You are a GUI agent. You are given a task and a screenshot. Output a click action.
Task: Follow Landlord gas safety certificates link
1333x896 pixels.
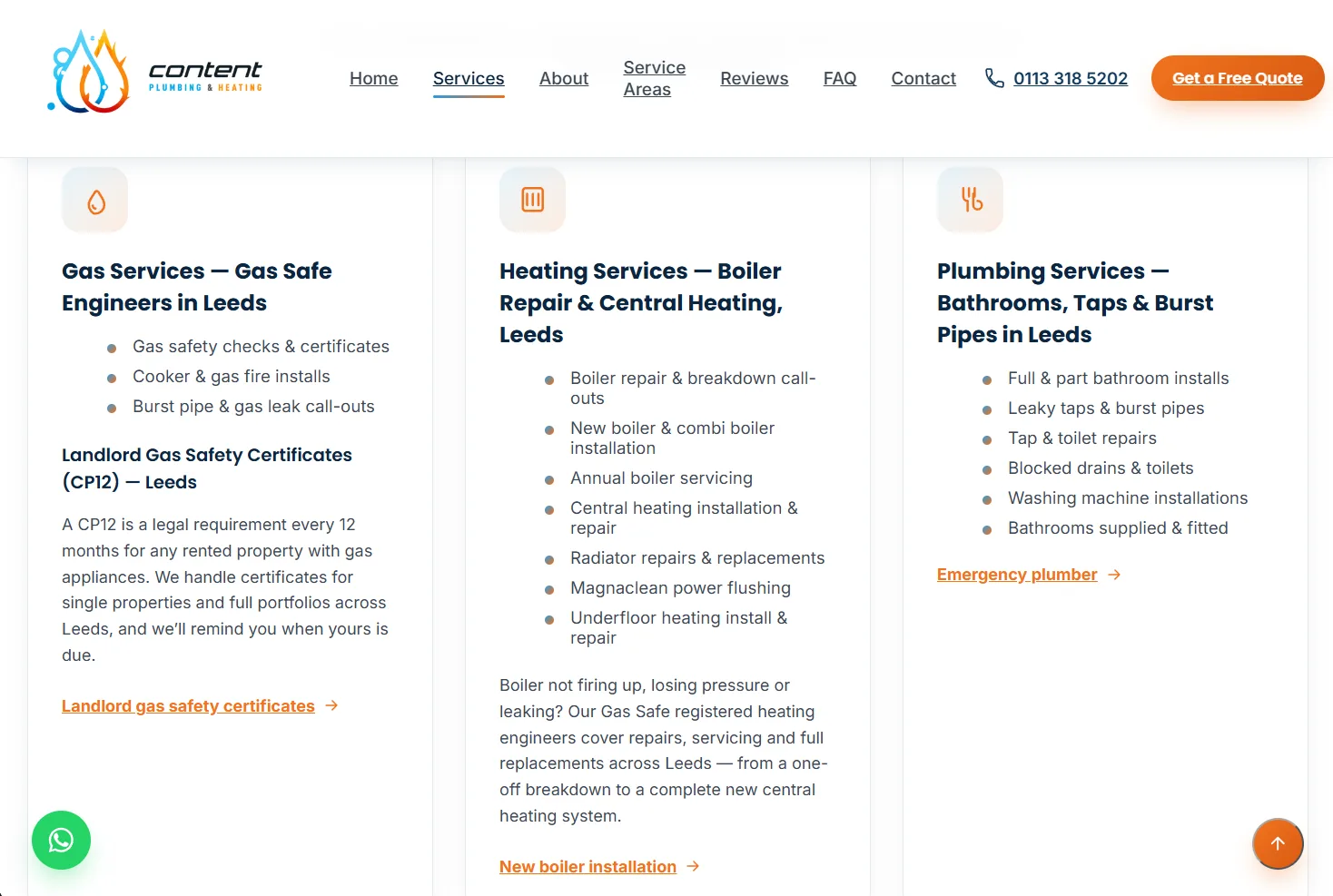click(x=188, y=705)
